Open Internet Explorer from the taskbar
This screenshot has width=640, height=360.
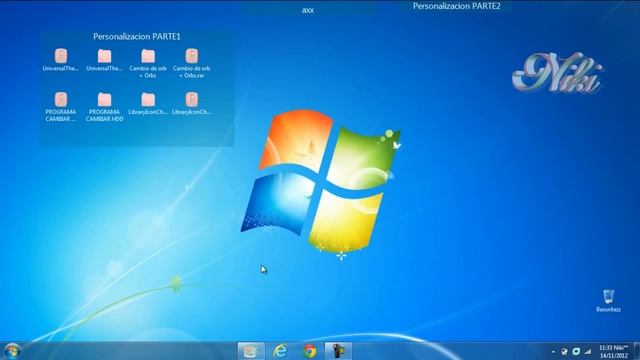point(280,351)
